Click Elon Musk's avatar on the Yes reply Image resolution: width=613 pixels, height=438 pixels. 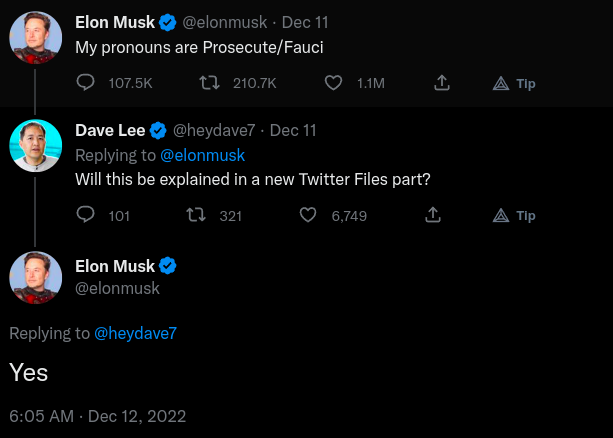(x=36, y=277)
